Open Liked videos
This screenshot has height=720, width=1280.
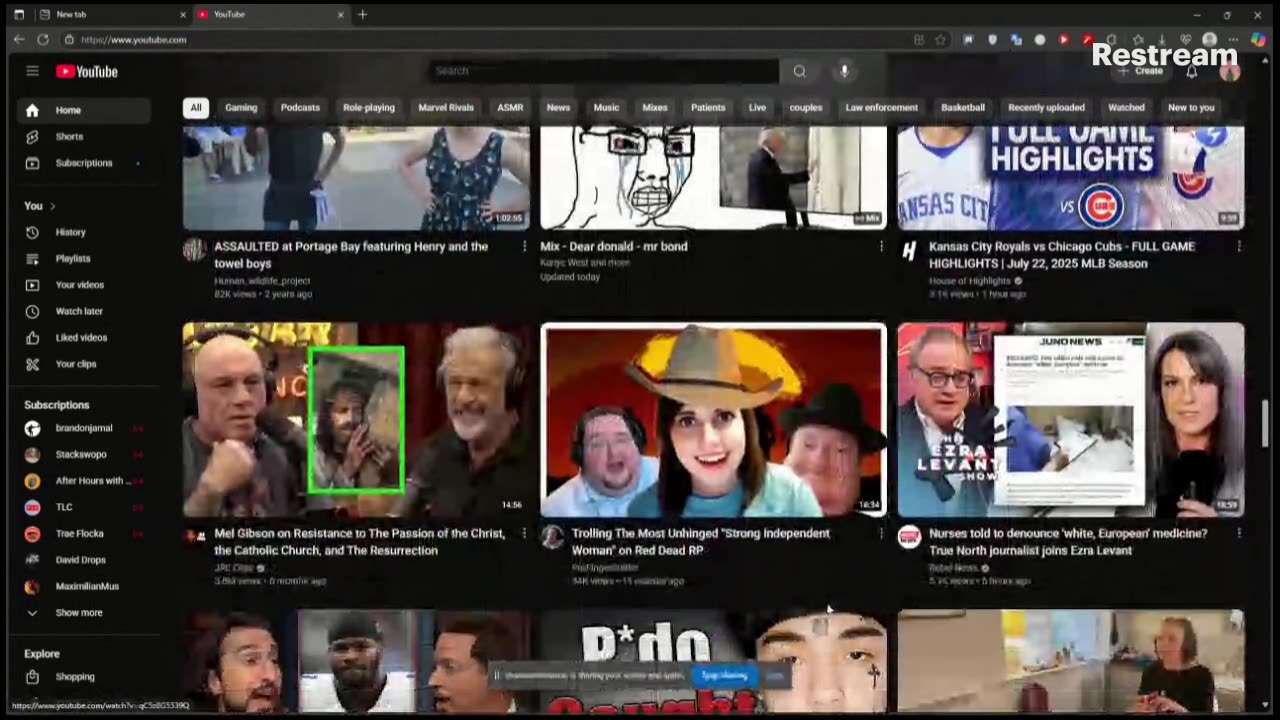(x=84, y=338)
